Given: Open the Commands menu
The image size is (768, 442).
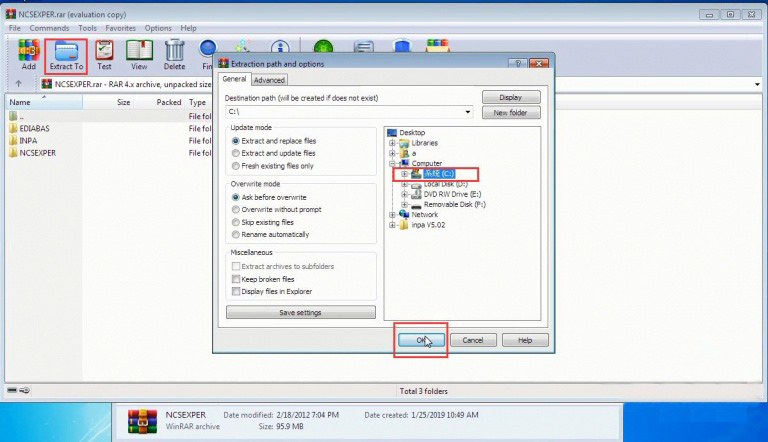Looking at the screenshot, I should point(49,28).
